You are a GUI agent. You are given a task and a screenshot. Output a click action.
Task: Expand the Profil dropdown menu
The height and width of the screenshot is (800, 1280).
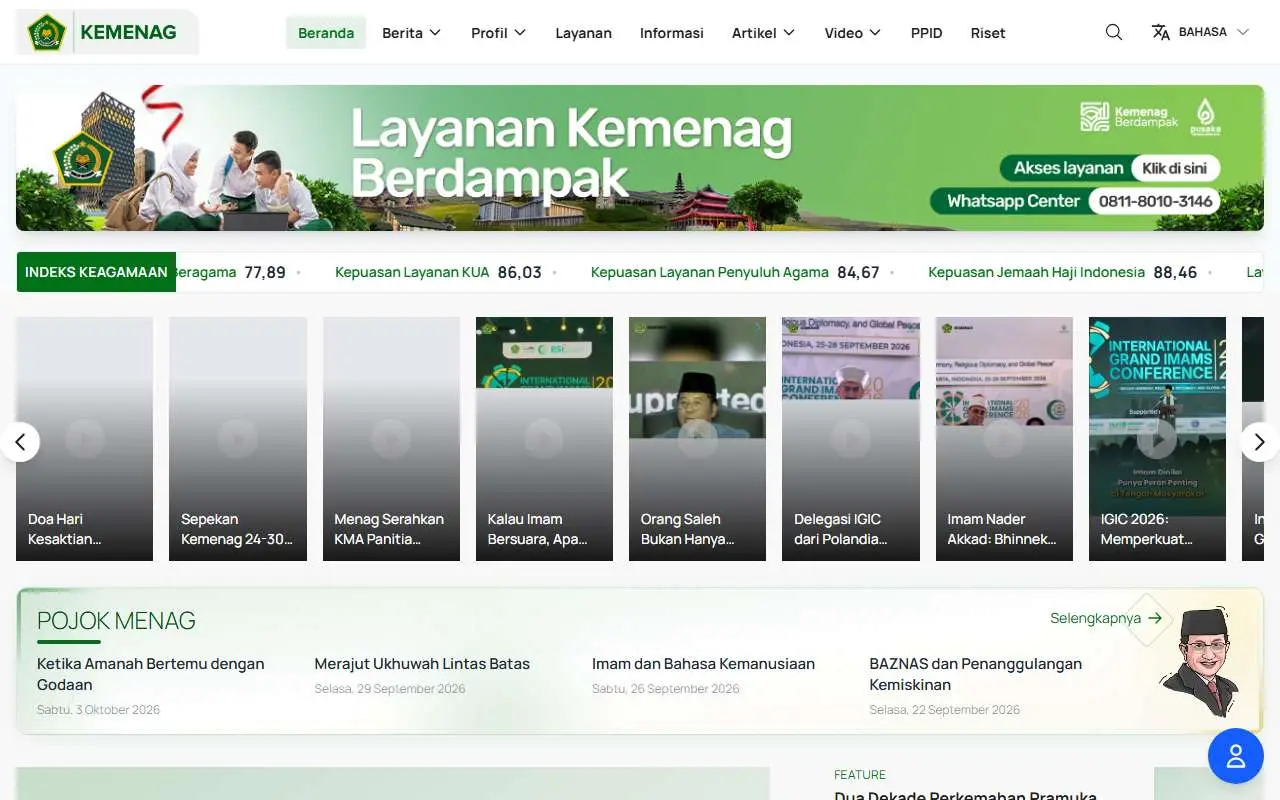[x=499, y=33]
